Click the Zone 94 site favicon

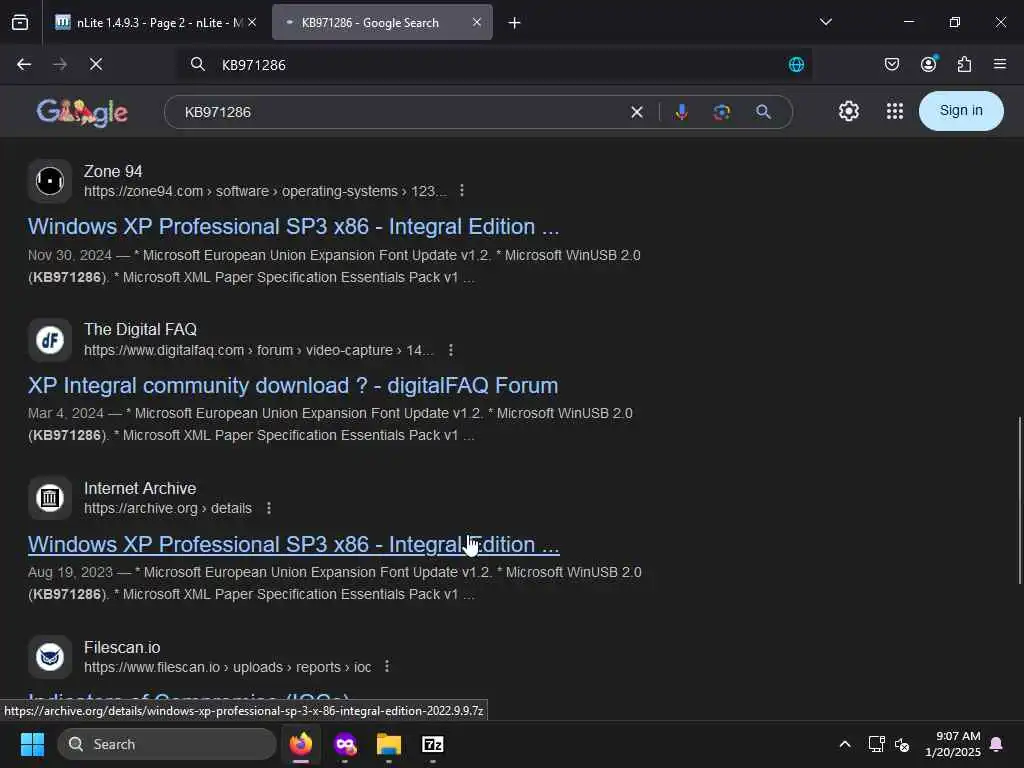coord(50,181)
